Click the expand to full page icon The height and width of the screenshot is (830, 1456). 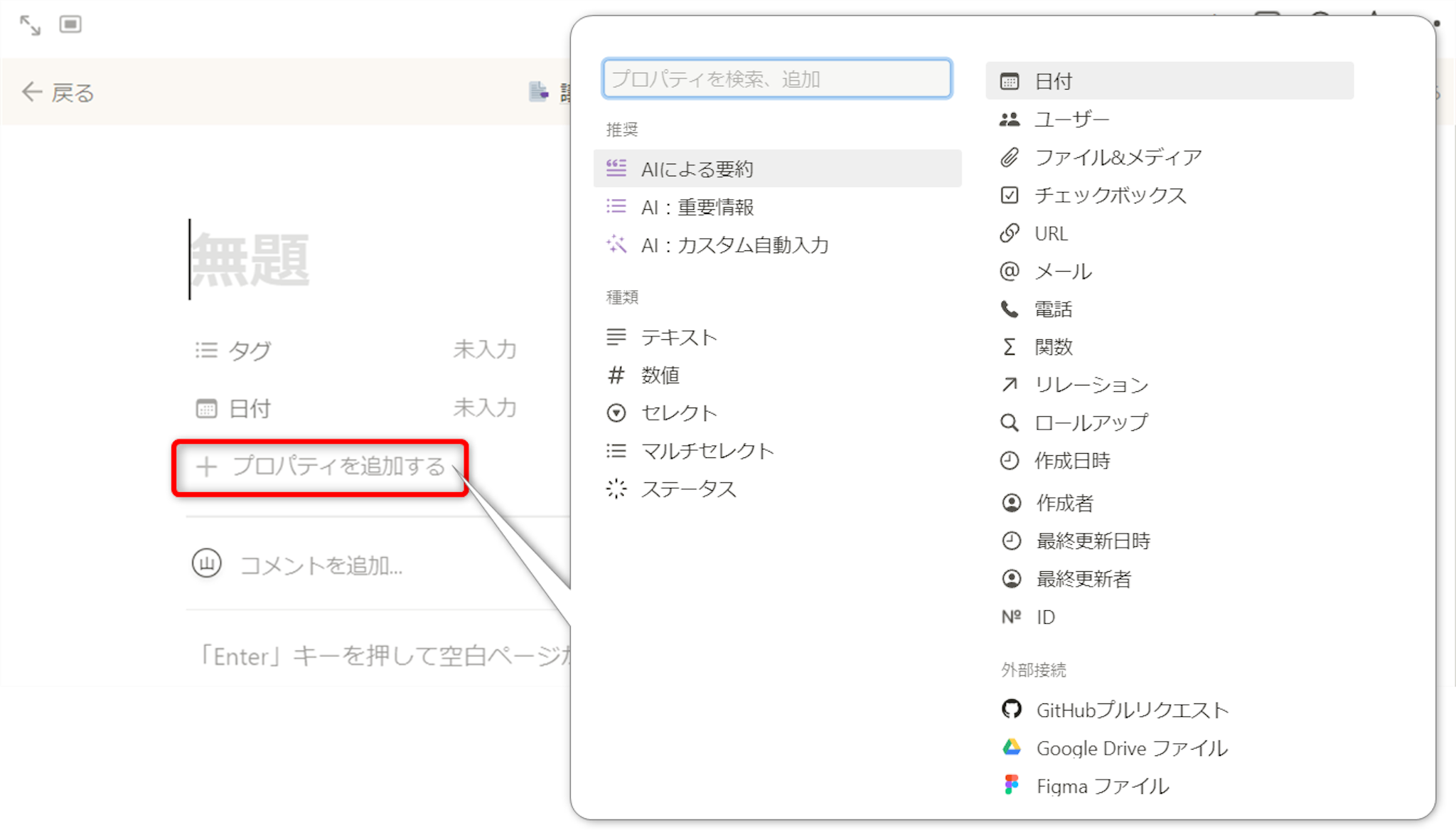(x=30, y=25)
